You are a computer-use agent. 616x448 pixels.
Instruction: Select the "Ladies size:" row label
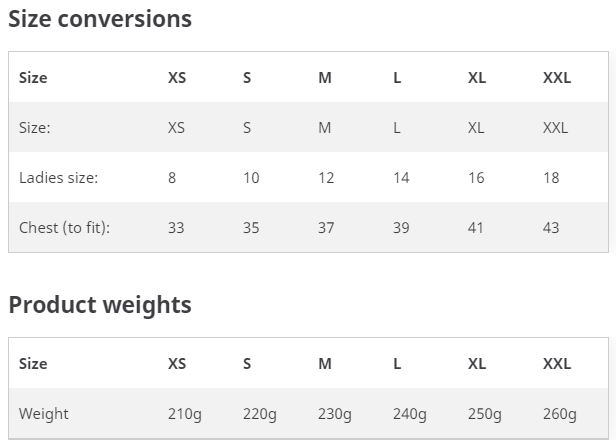(x=58, y=178)
